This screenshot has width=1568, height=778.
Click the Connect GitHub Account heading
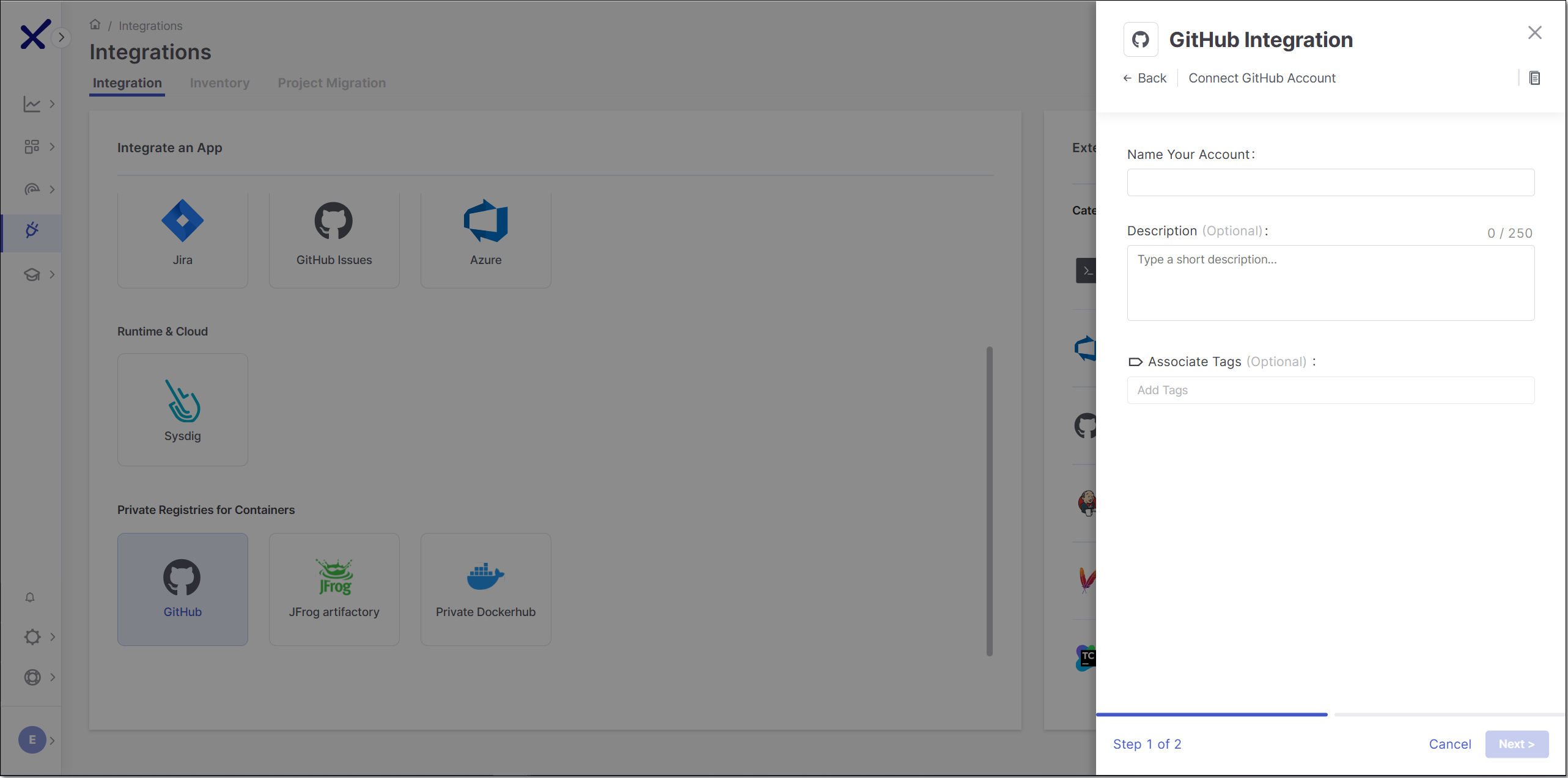1262,78
